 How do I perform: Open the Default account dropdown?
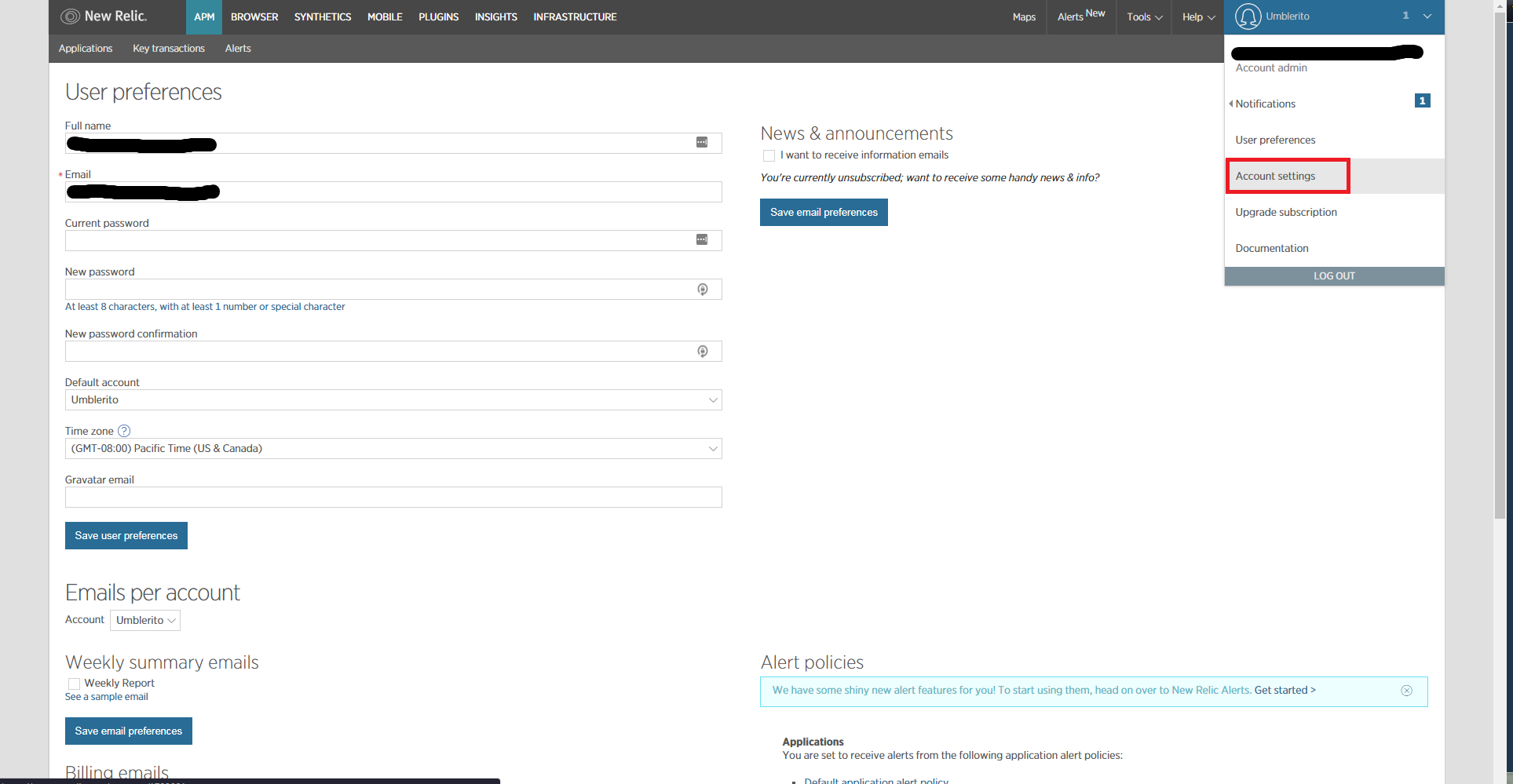point(393,400)
